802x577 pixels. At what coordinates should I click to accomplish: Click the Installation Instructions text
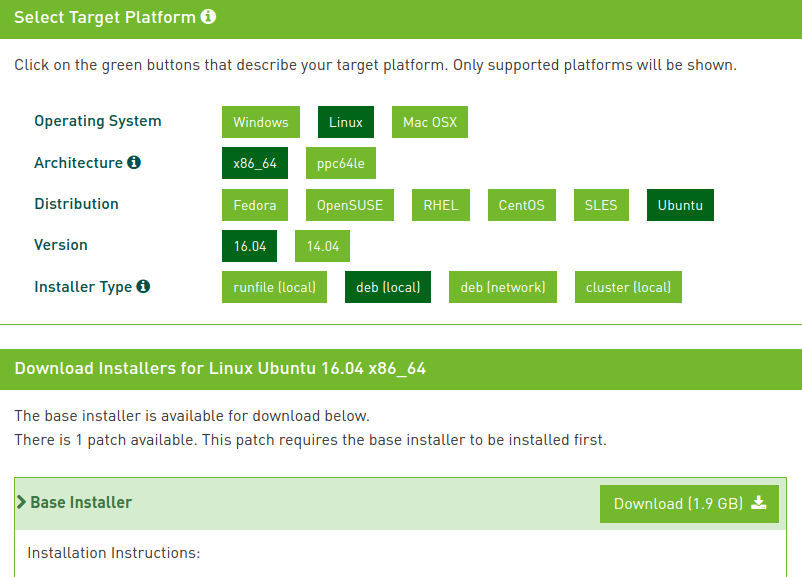[114, 552]
